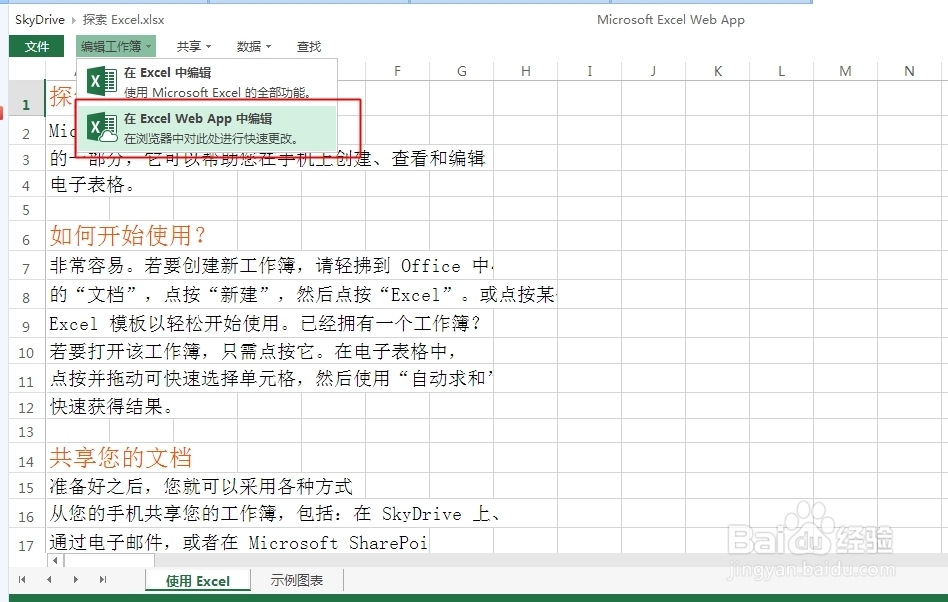Click the cell text 电子表格。
The image size is (948, 602).
pyautogui.click(x=93, y=184)
